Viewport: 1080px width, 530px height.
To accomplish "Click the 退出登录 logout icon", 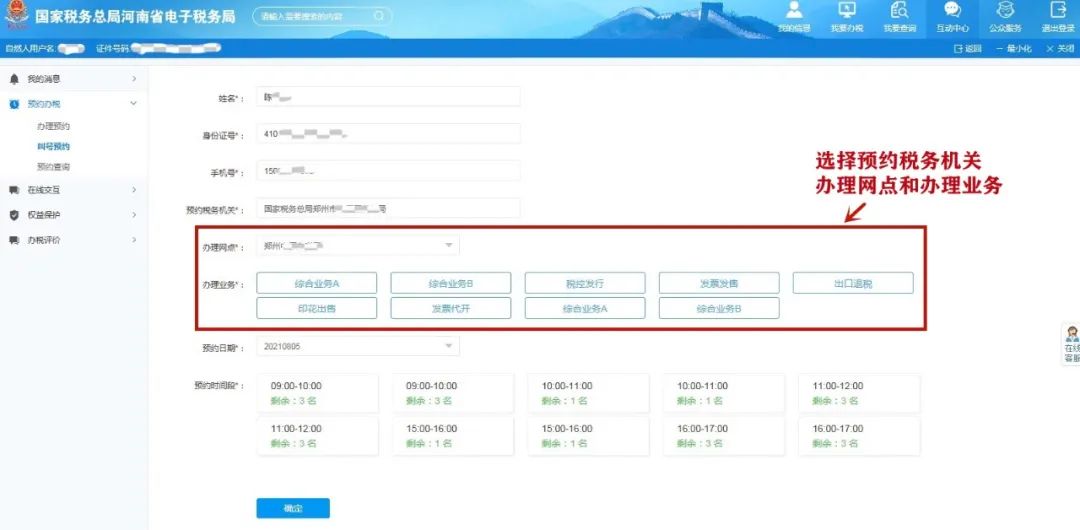I will [1057, 11].
